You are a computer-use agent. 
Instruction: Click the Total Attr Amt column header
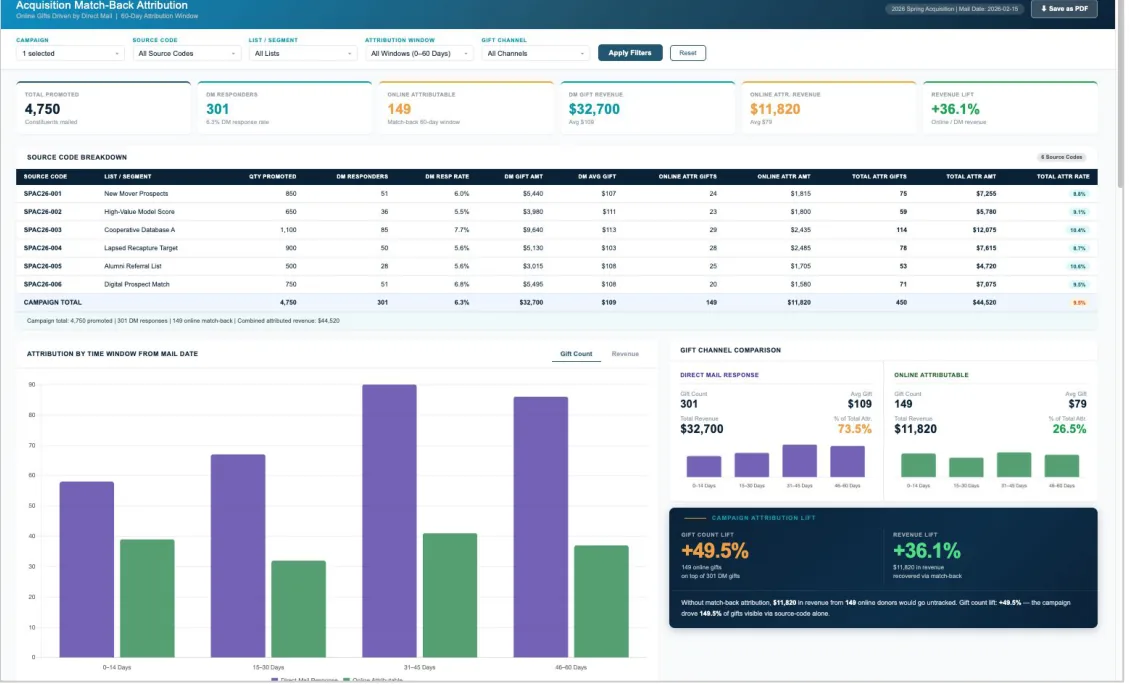coord(971,177)
